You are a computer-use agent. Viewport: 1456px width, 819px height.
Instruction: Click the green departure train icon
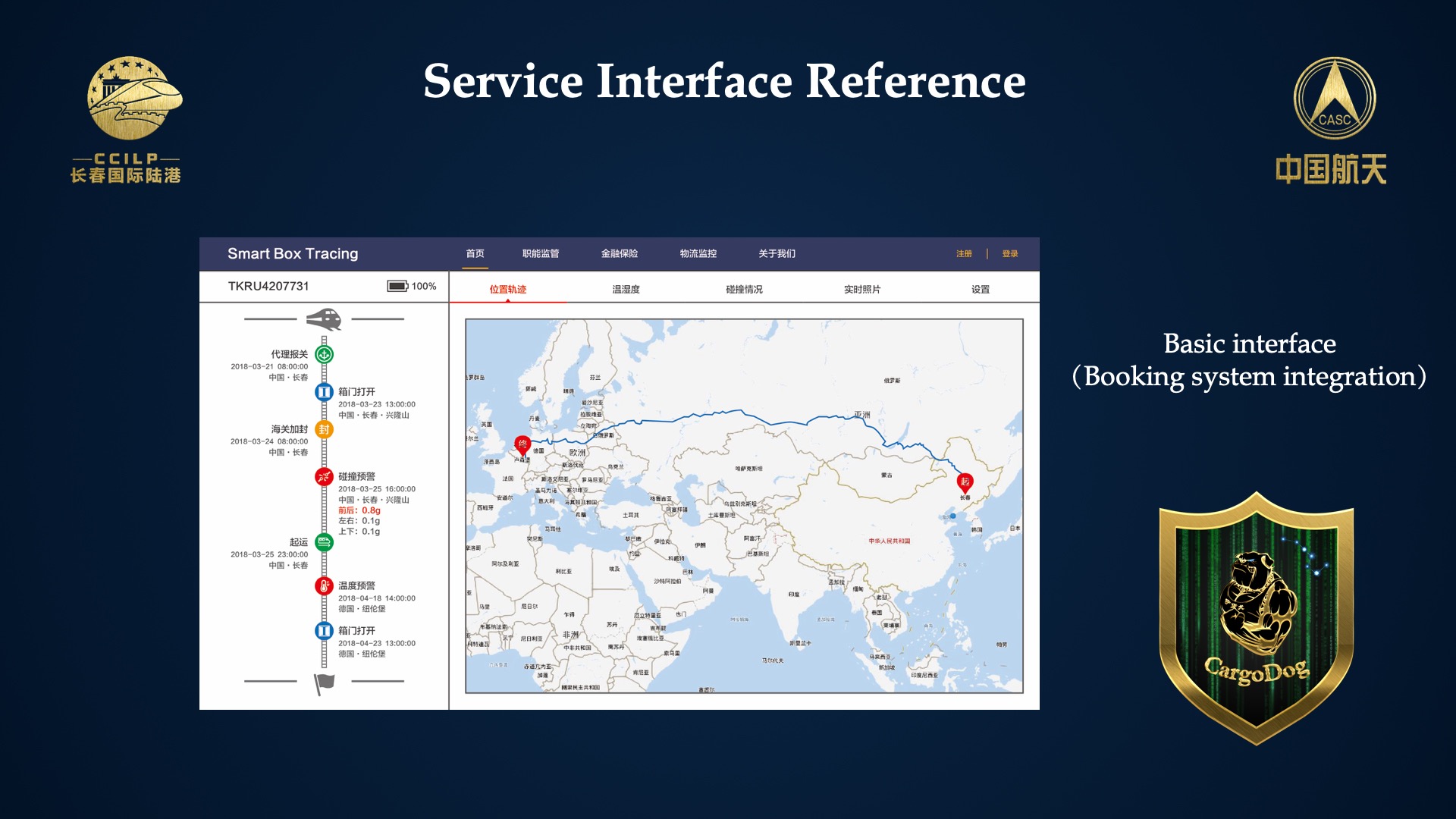coord(324,542)
